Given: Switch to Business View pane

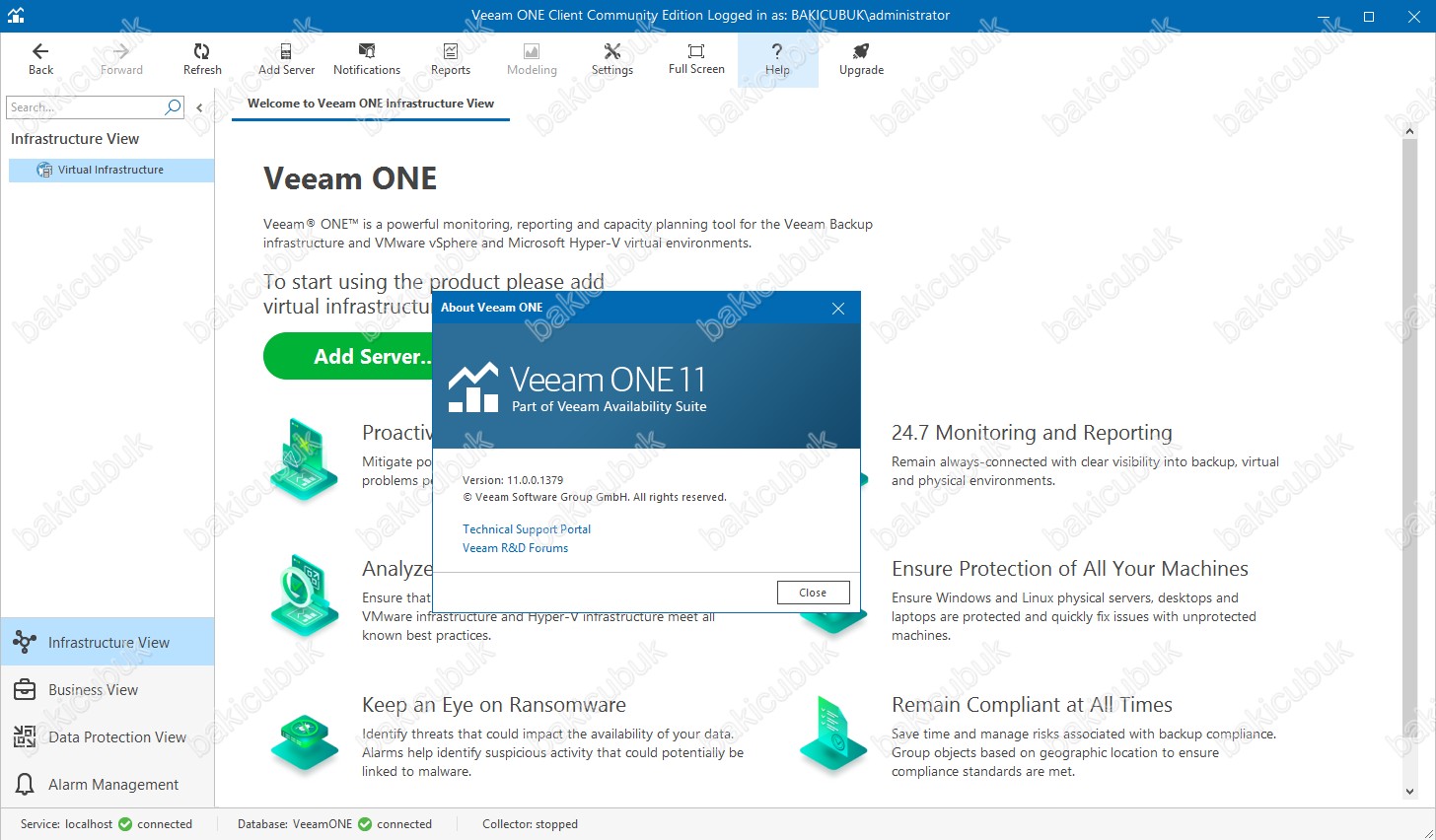Looking at the screenshot, I should click(108, 690).
